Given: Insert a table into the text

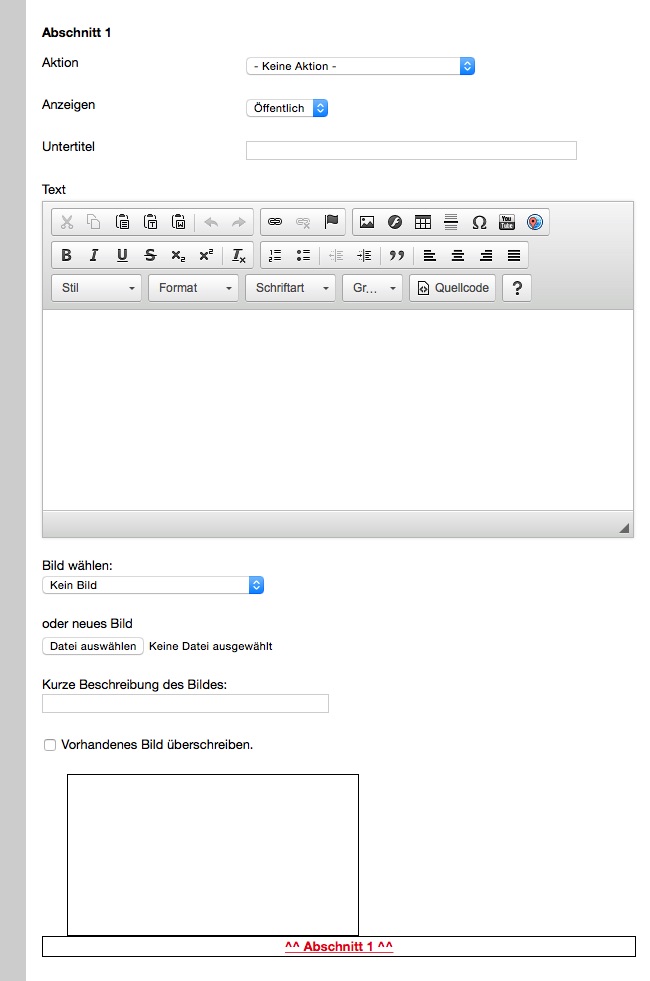Looking at the screenshot, I should pos(423,222).
